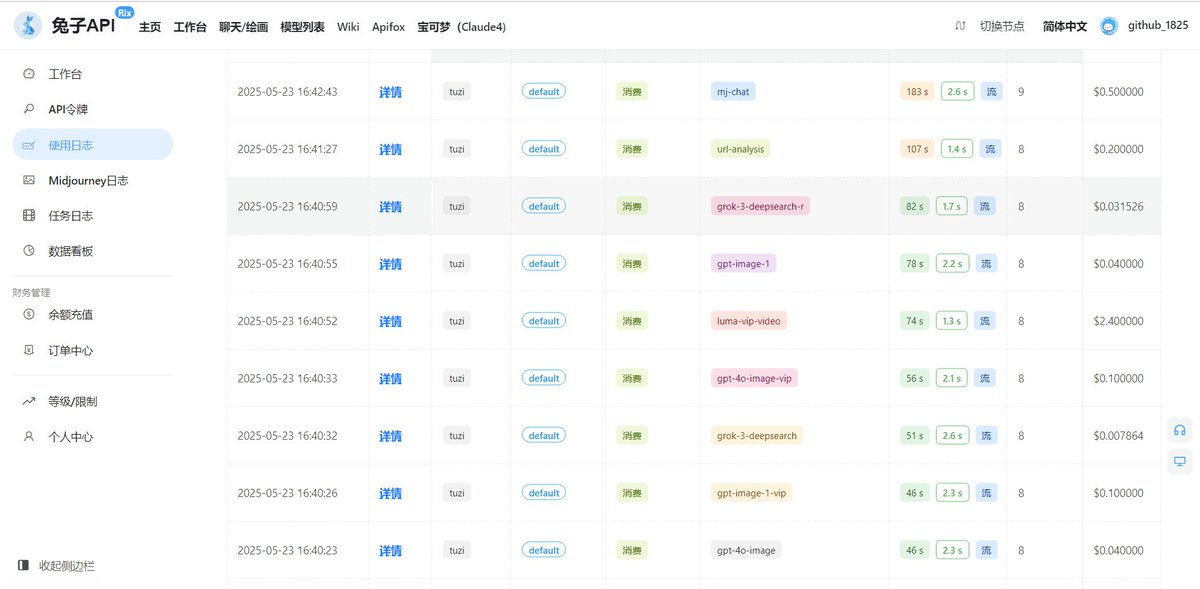Click the mj-chat model tag

(x=733, y=92)
